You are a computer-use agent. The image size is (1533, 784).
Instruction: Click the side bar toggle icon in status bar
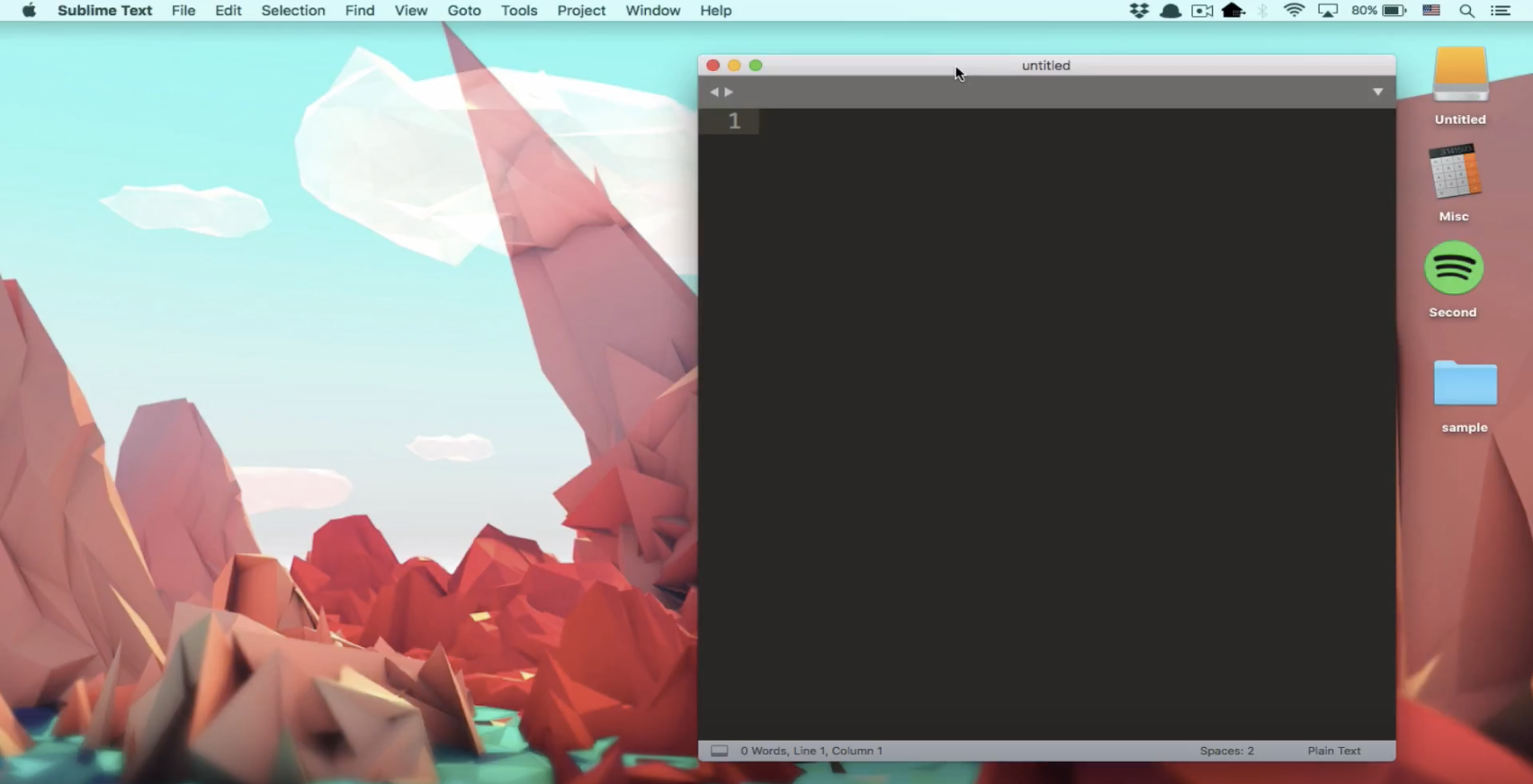click(x=719, y=751)
